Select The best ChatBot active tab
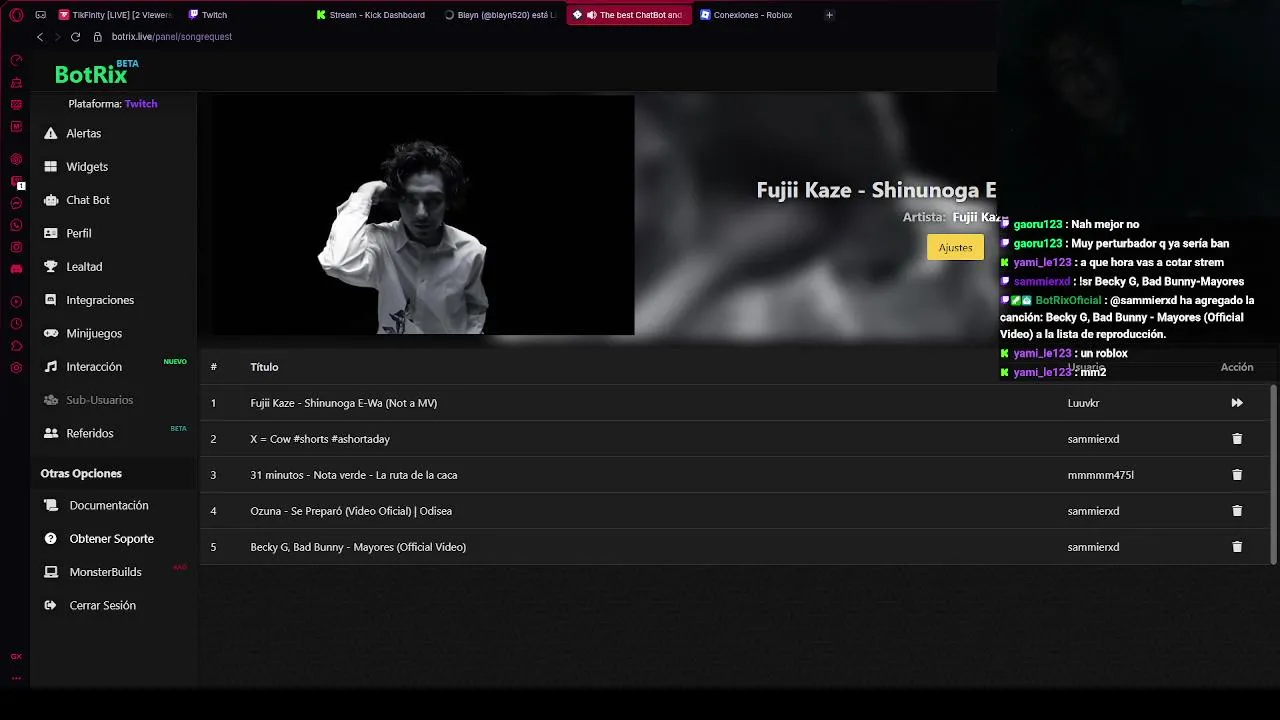This screenshot has width=1280, height=720. coord(629,15)
